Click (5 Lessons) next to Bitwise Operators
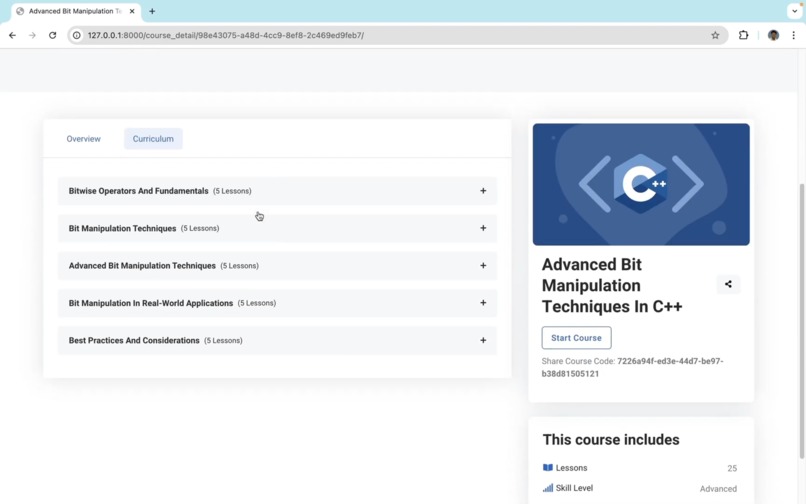This screenshot has height=504, width=806. pyautogui.click(x=232, y=191)
